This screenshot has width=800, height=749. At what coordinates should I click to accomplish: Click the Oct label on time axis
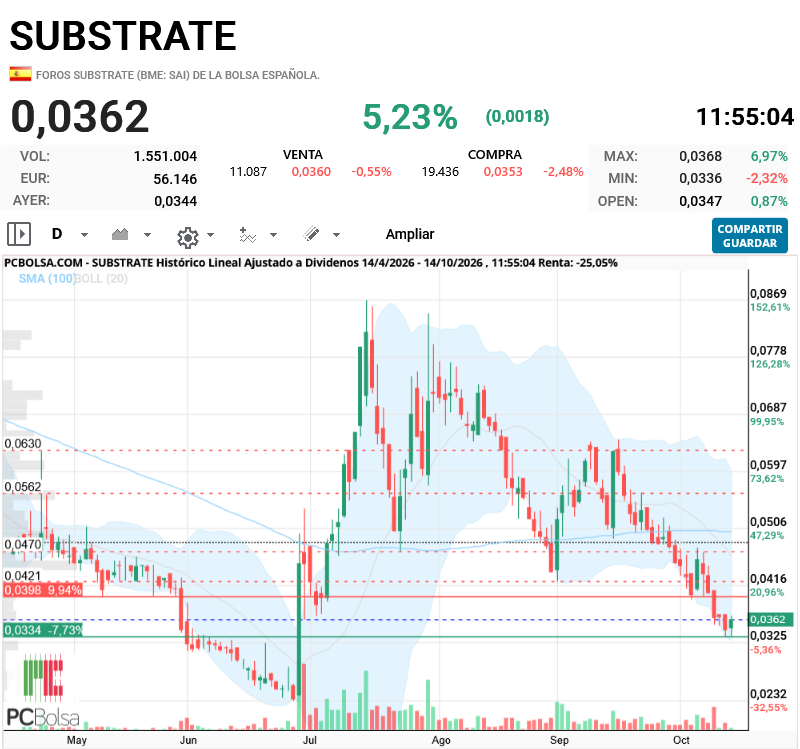tap(681, 740)
